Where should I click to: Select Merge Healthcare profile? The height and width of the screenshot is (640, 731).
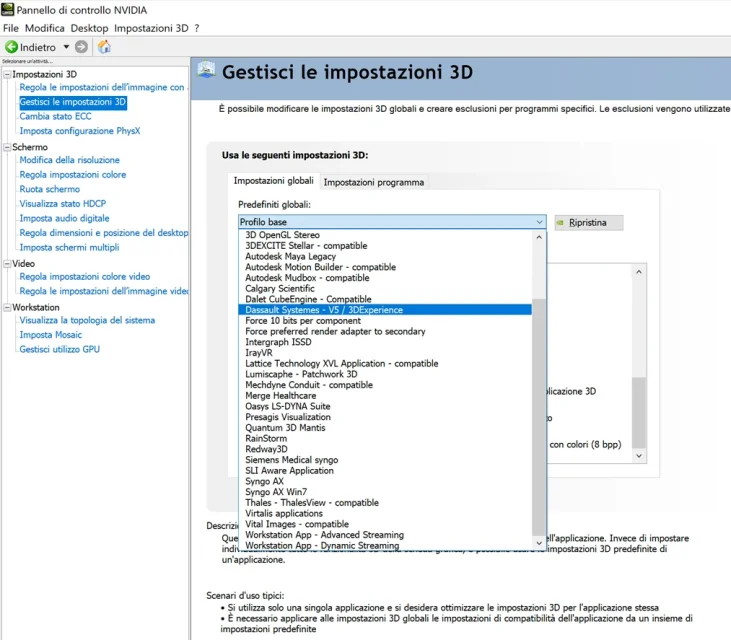click(385, 396)
